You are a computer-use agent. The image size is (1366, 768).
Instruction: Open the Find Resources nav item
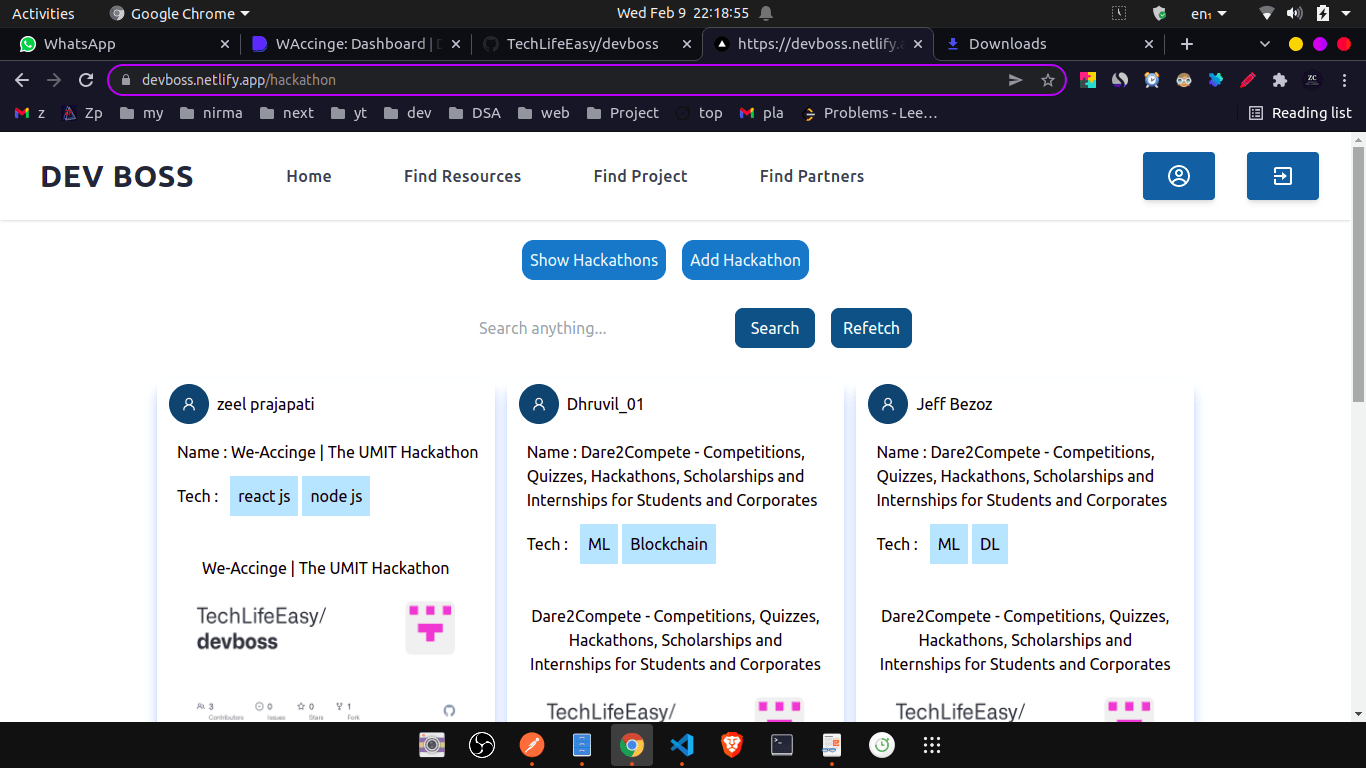tap(463, 176)
